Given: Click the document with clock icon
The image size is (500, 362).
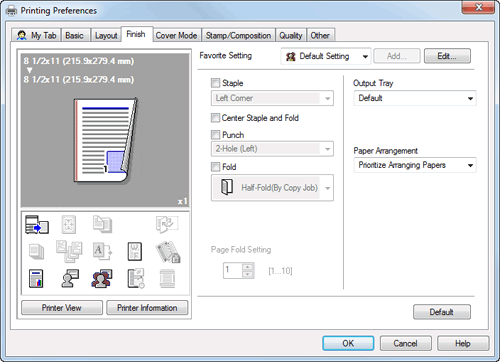Looking at the screenshot, I should pyautogui.click(x=136, y=279).
